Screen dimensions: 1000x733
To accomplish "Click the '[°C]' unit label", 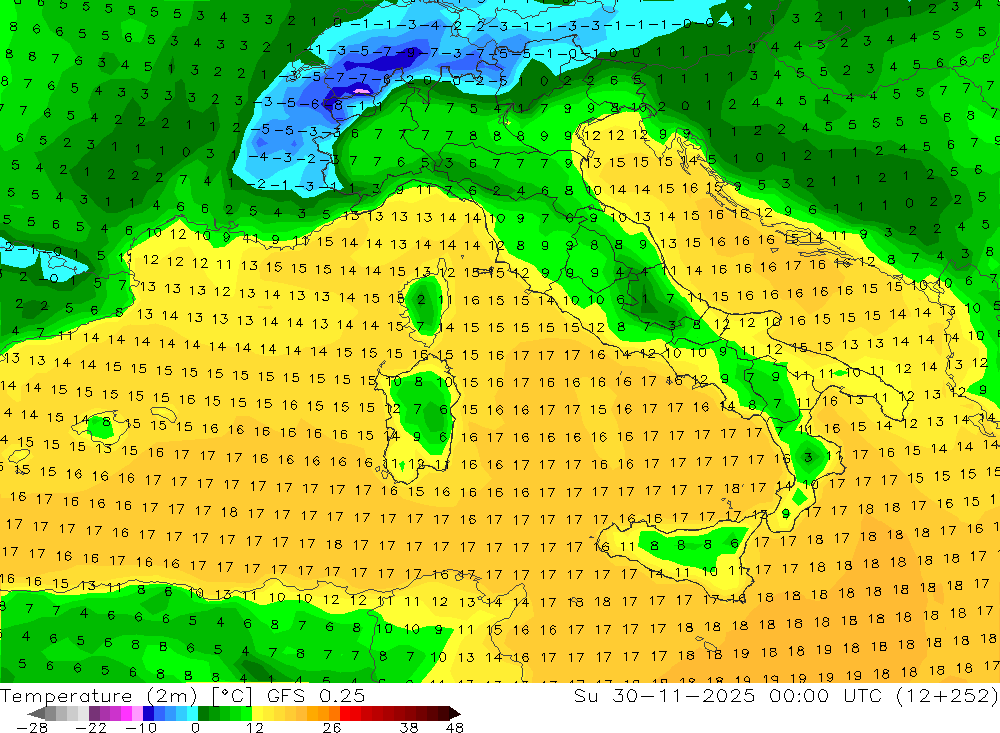I will tap(232, 696).
